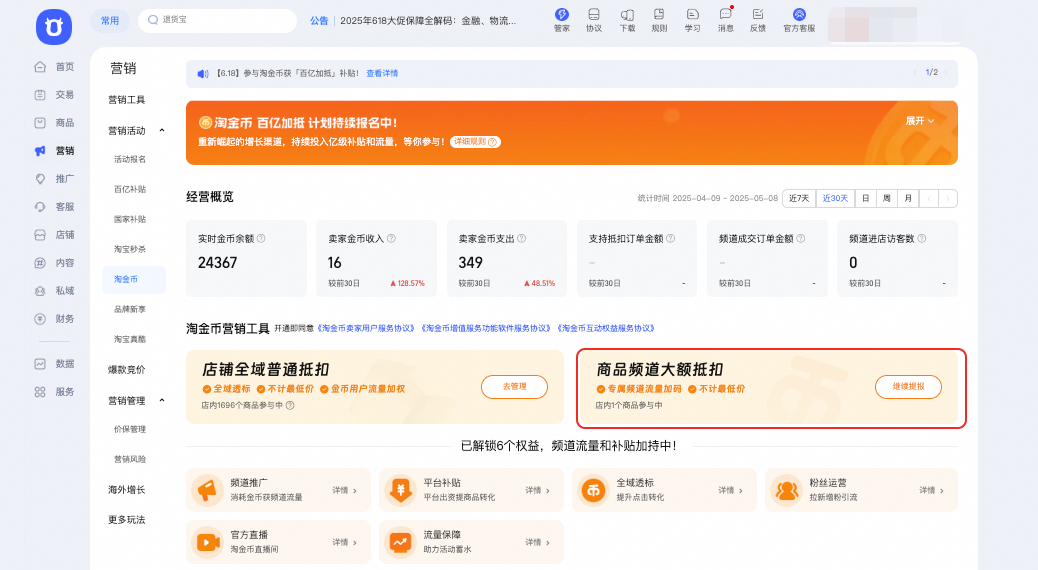The height and width of the screenshot is (570, 1038).
Task: Click help icon beside 频道成交订单金额
Action: pos(801,238)
